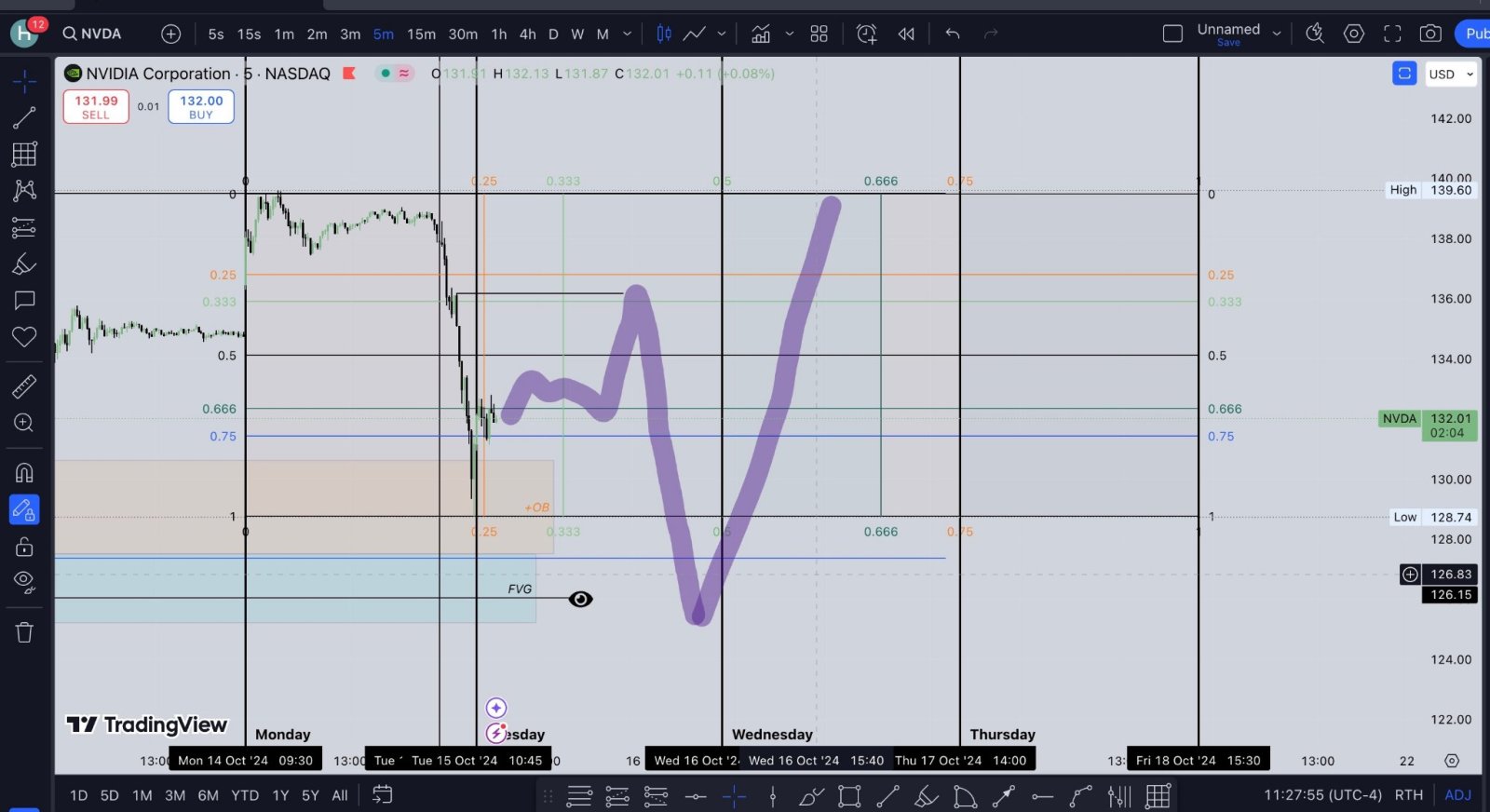Select the trend line tool in left sidebar
1490x812 pixels.
coord(24,117)
